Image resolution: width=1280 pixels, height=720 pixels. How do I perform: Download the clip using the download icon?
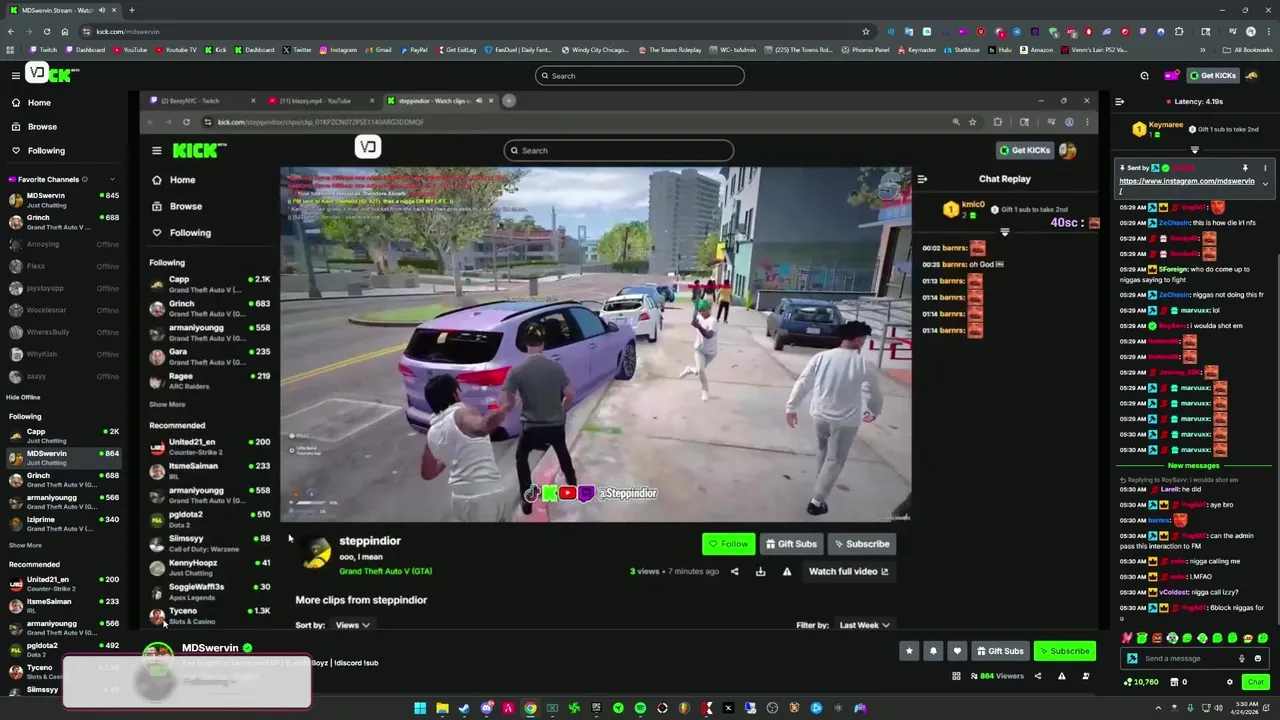pyautogui.click(x=760, y=572)
